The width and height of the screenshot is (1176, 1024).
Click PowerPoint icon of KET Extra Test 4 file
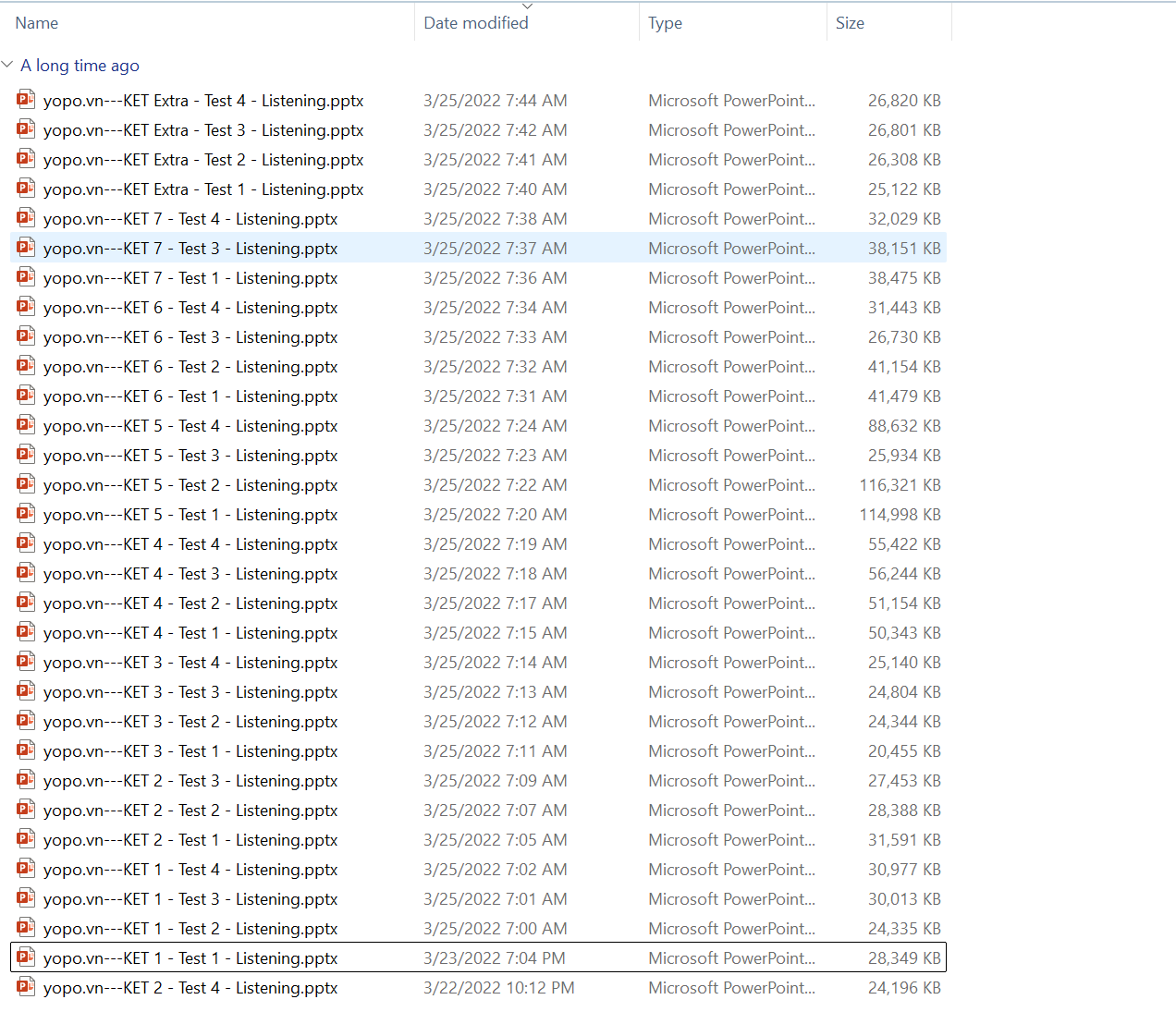(26, 100)
